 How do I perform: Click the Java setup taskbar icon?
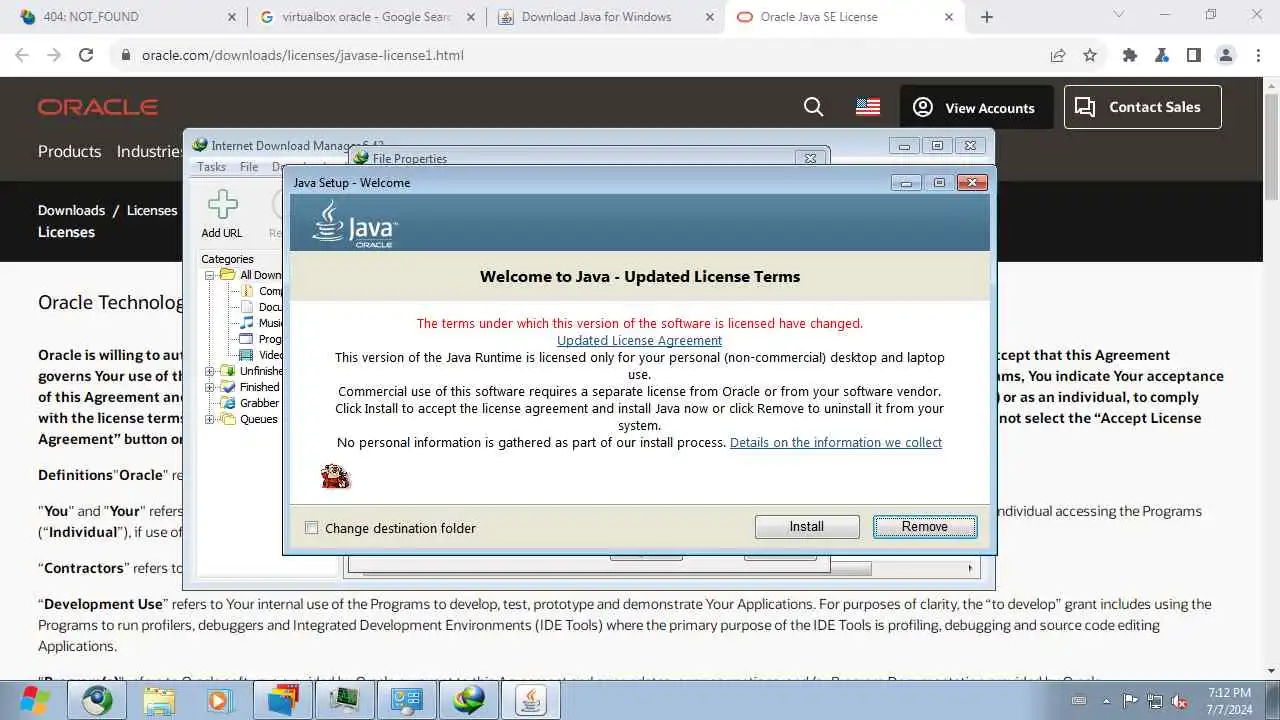point(531,700)
